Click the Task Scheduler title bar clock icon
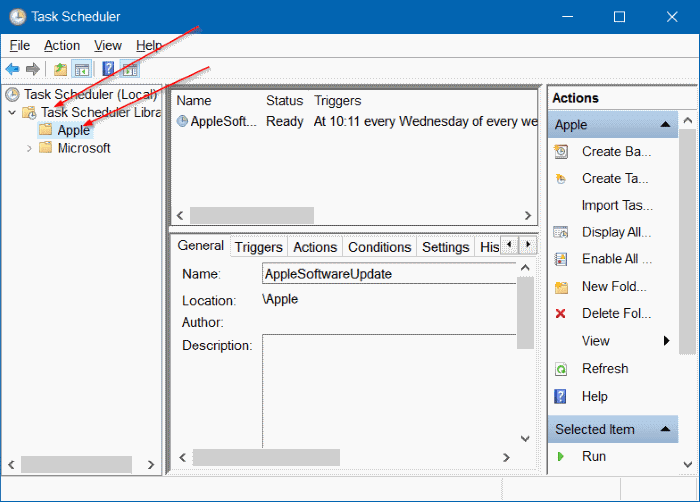Screen dimensions: 700x502 pyautogui.click(x=18, y=17)
